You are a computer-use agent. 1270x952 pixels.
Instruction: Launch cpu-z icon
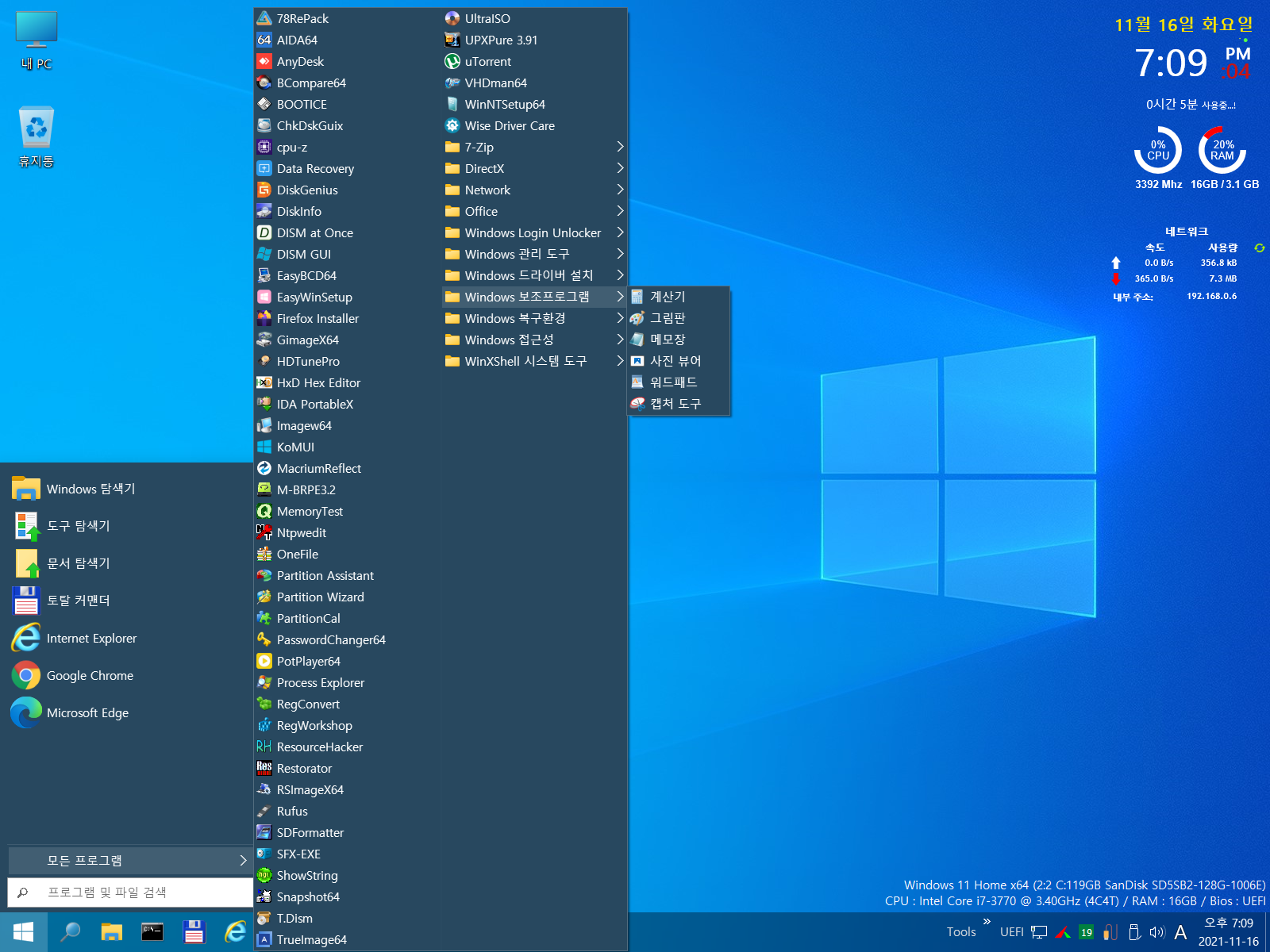click(264, 147)
